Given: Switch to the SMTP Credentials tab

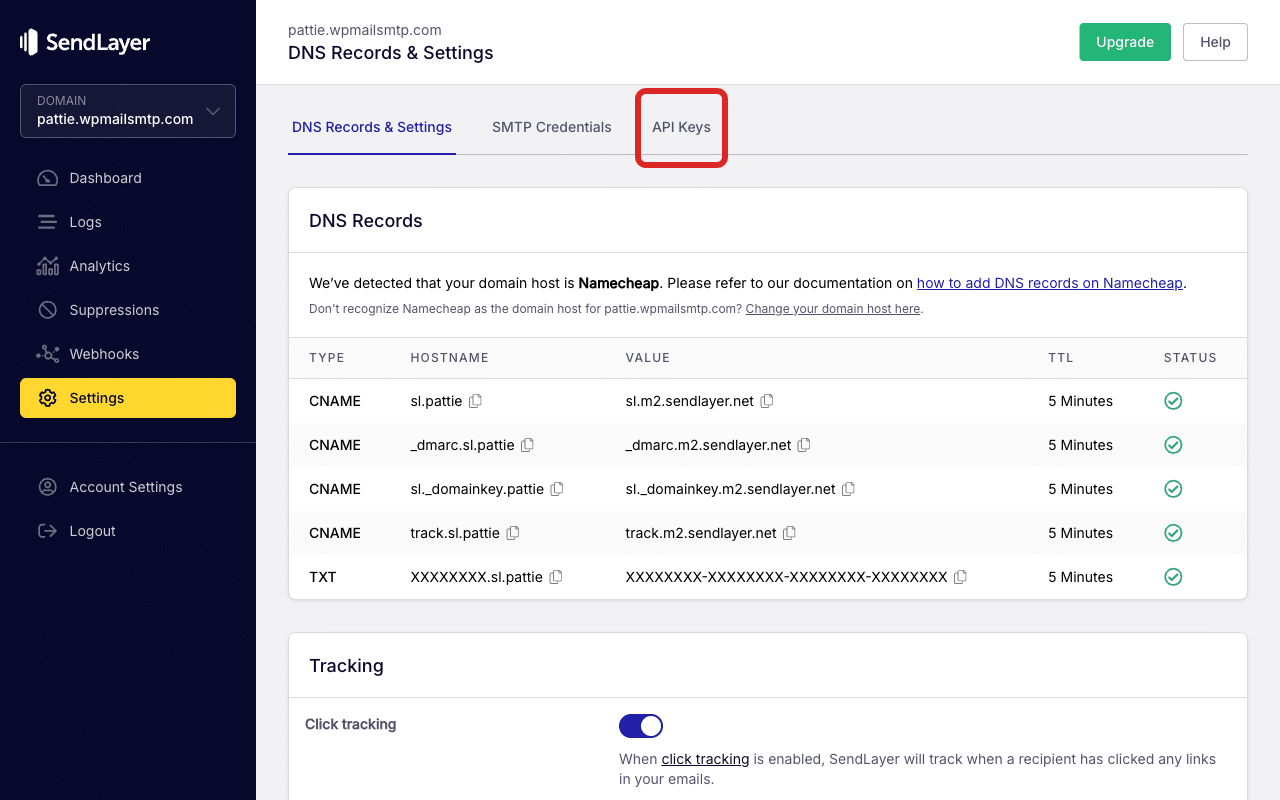Looking at the screenshot, I should pyautogui.click(x=552, y=127).
